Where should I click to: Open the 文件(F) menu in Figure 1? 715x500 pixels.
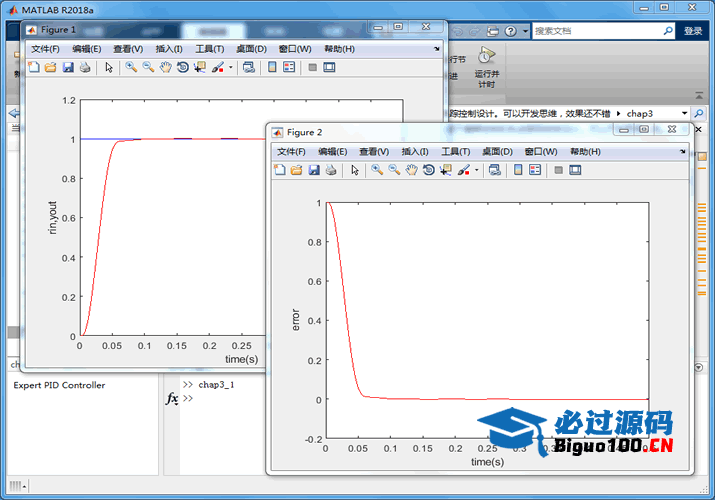[45, 49]
